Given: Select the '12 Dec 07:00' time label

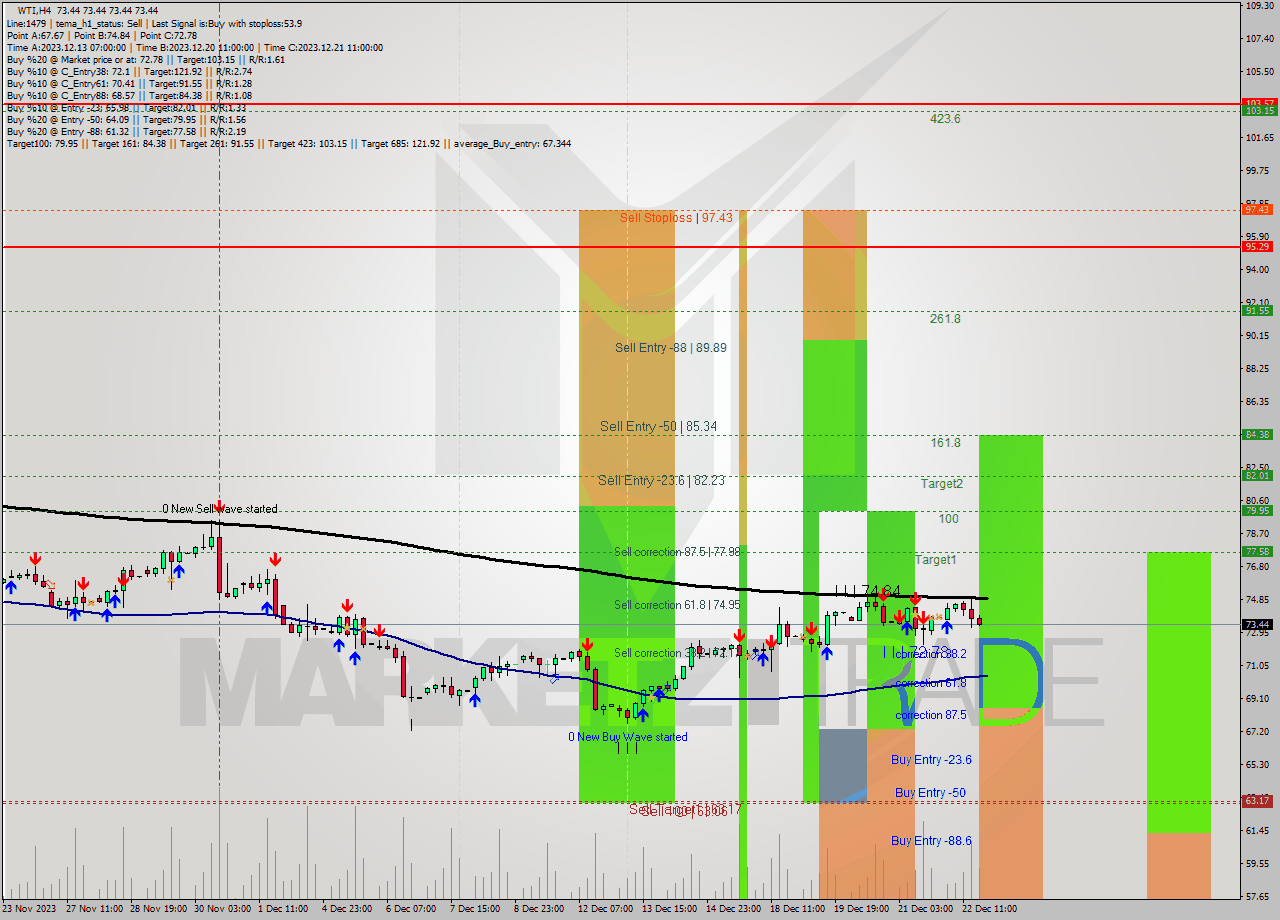Looking at the screenshot, I should click(605, 909).
